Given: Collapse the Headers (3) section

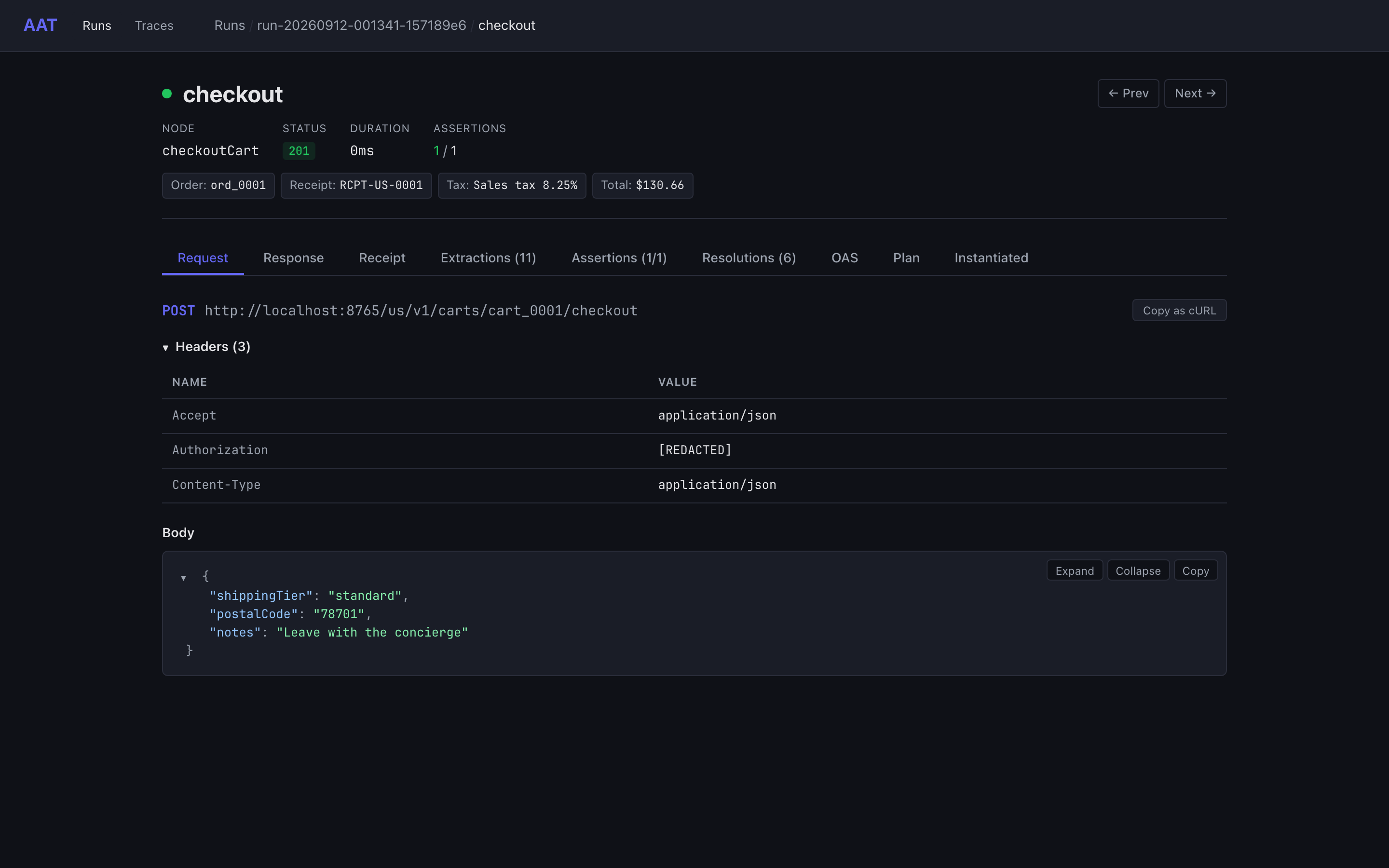Looking at the screenshot, I should [x=206, y=347].
